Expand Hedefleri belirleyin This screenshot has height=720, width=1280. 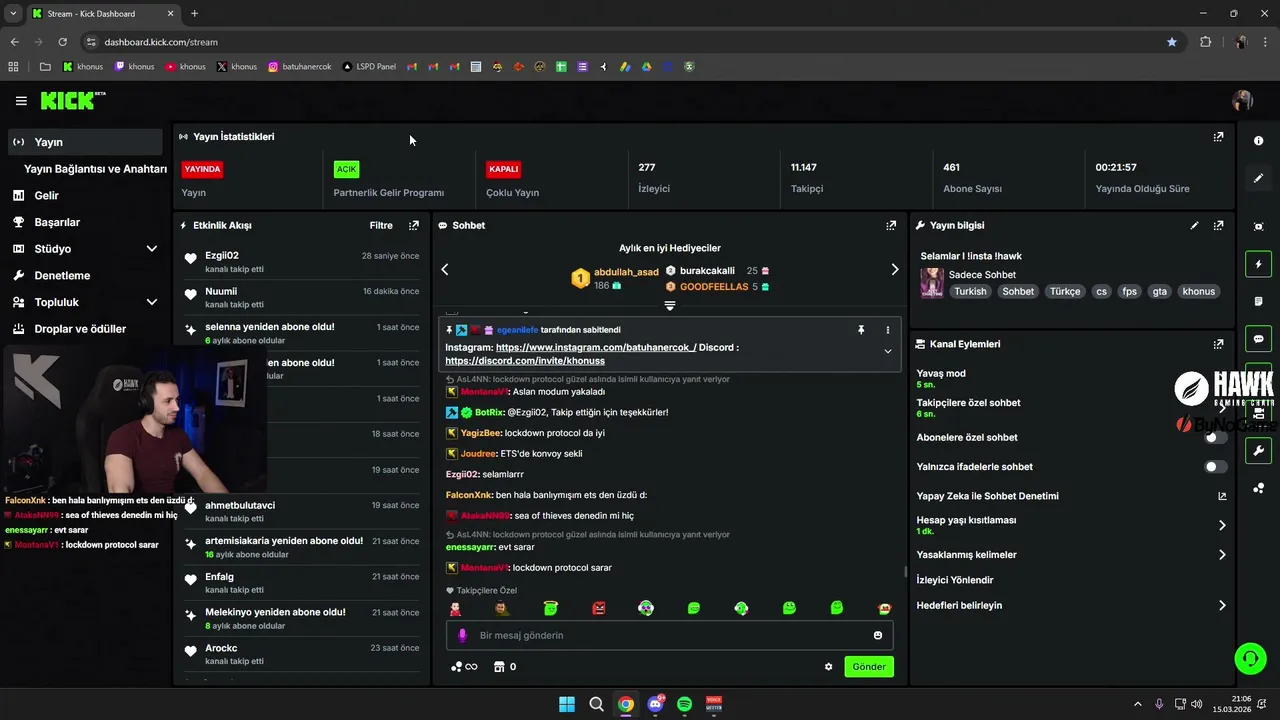(x=1222, y=605)
